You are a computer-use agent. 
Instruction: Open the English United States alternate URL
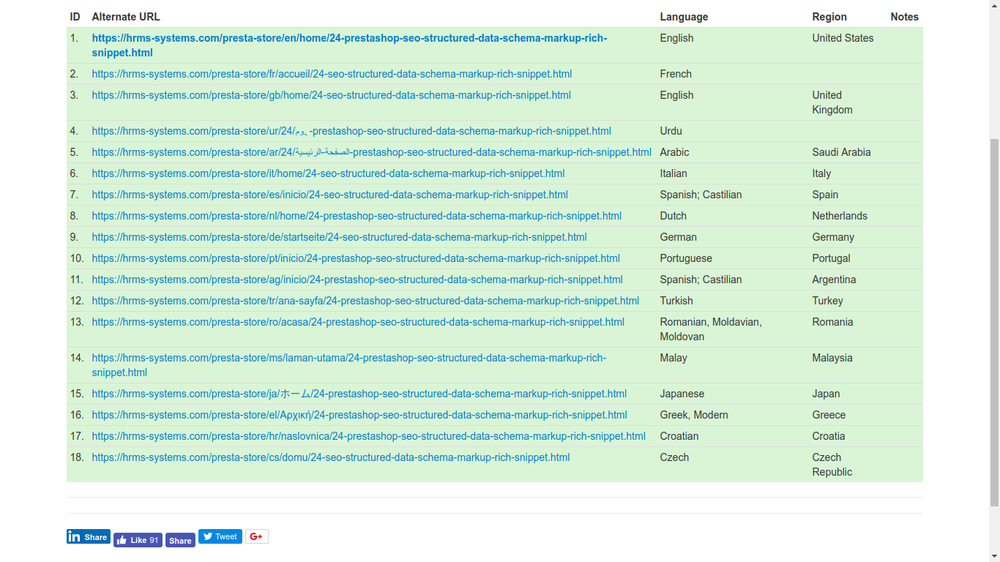(x=349, y=45)
